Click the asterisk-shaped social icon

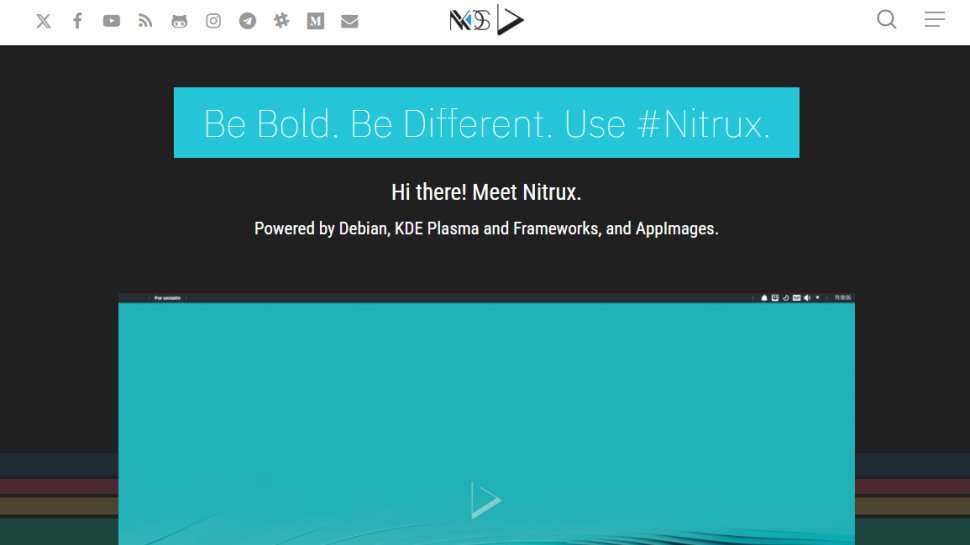pyautogui.click(x=281, y=21)
